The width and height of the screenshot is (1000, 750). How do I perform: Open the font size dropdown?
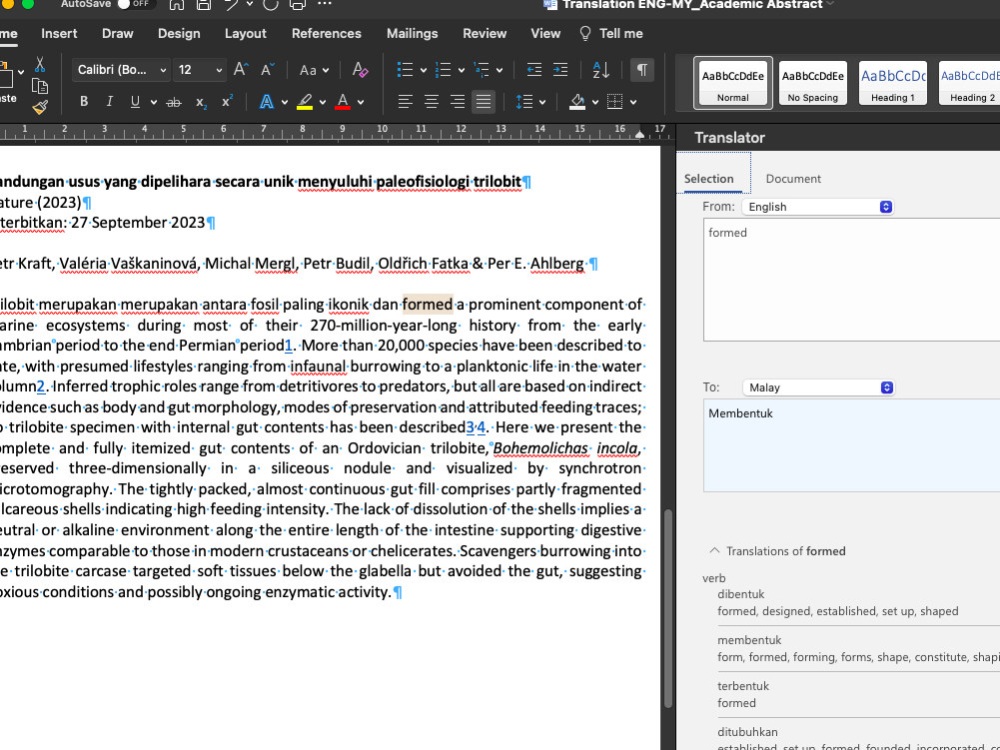click(x=217, y=70)
